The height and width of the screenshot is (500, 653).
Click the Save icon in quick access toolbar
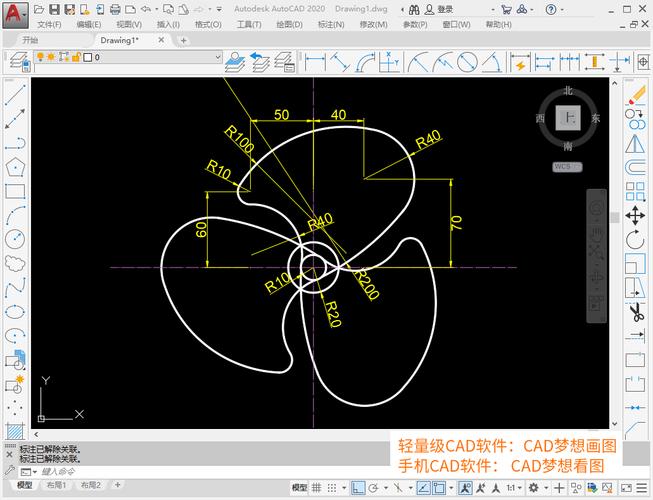coord(55,9)
